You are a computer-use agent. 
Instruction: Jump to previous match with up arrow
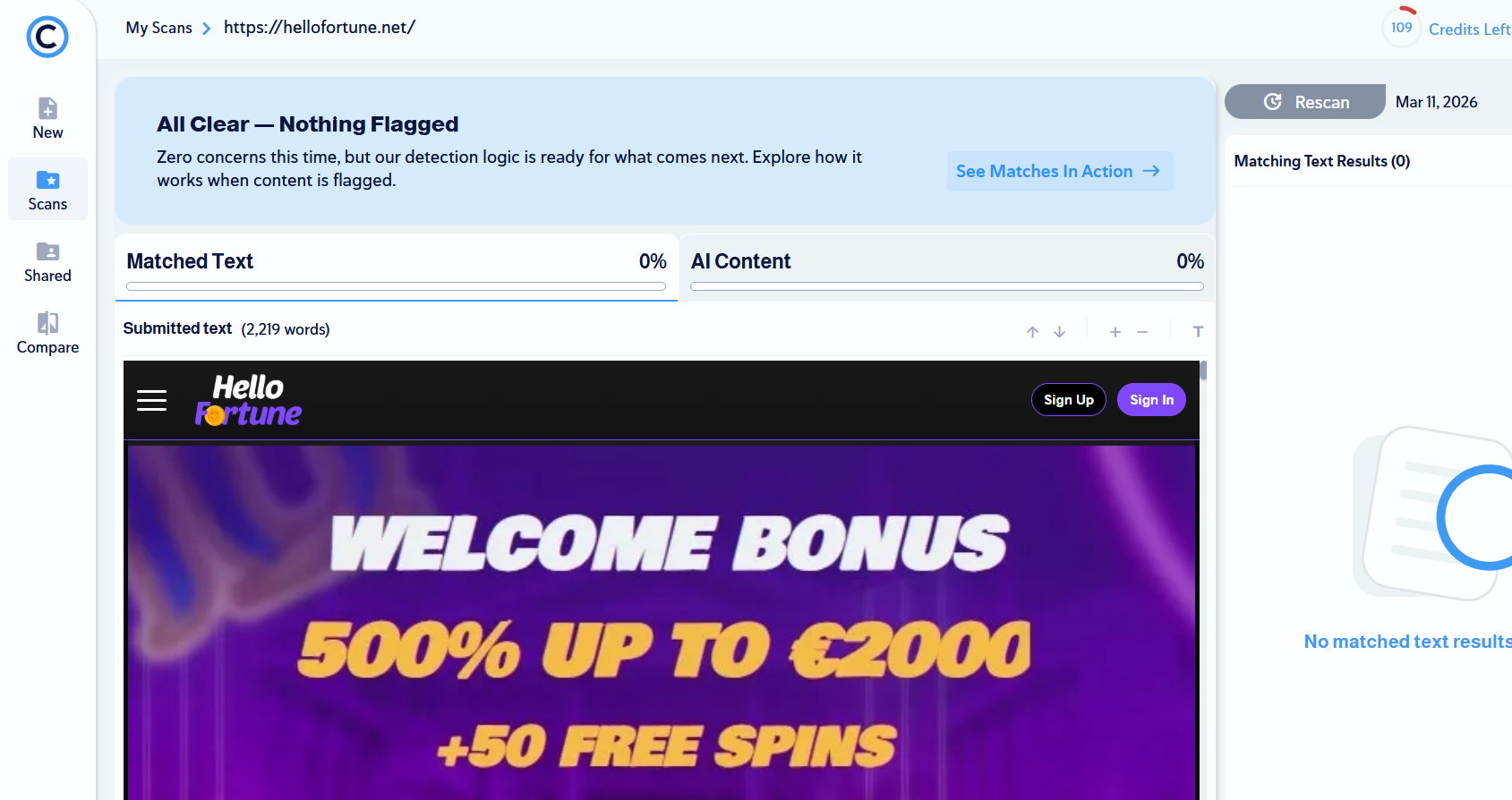click(x=1032, y=332)
